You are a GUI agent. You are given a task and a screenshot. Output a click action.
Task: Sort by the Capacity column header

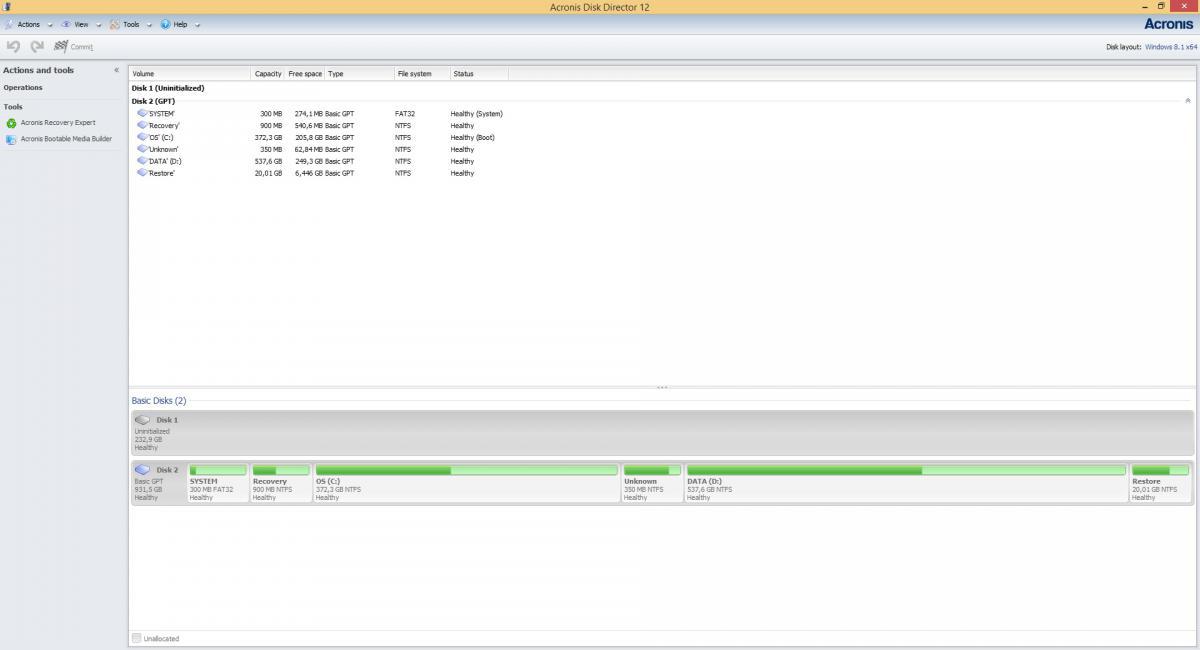268,73
